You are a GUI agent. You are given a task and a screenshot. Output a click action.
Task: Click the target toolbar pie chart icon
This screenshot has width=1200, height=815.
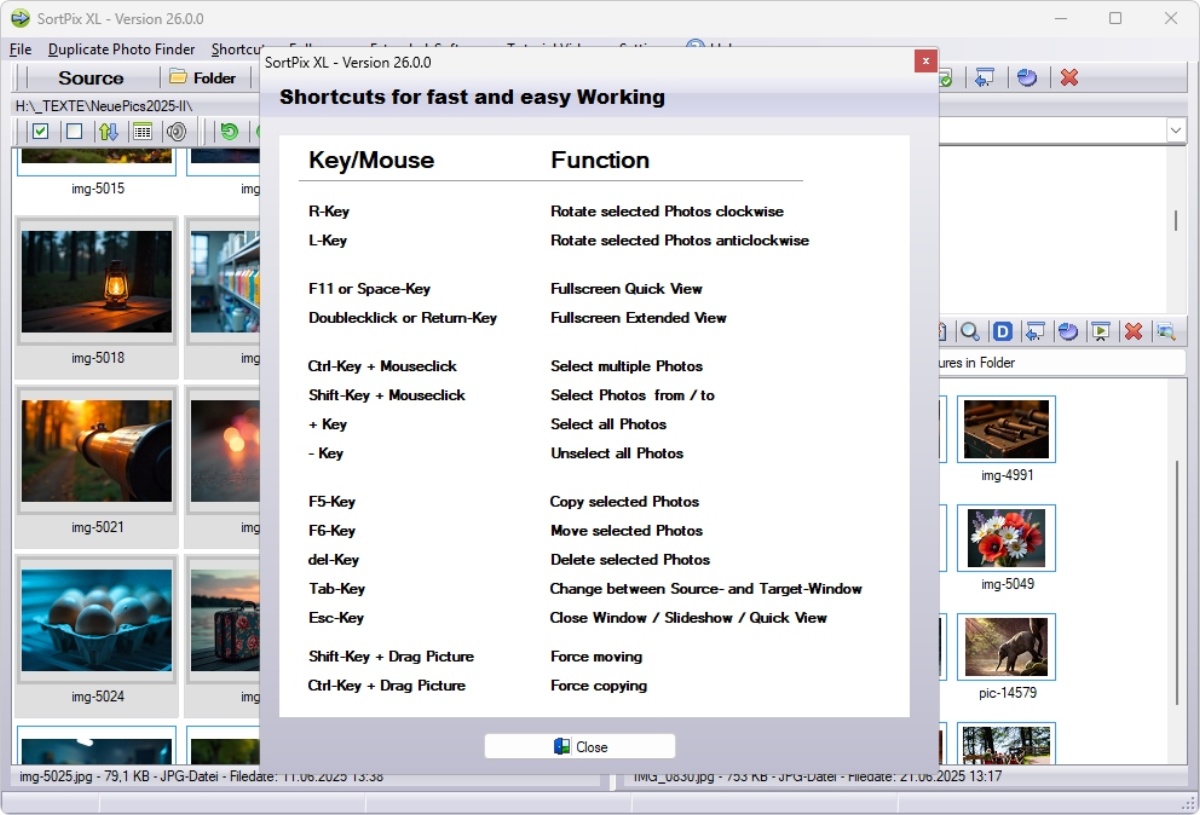click(1068, 331)
